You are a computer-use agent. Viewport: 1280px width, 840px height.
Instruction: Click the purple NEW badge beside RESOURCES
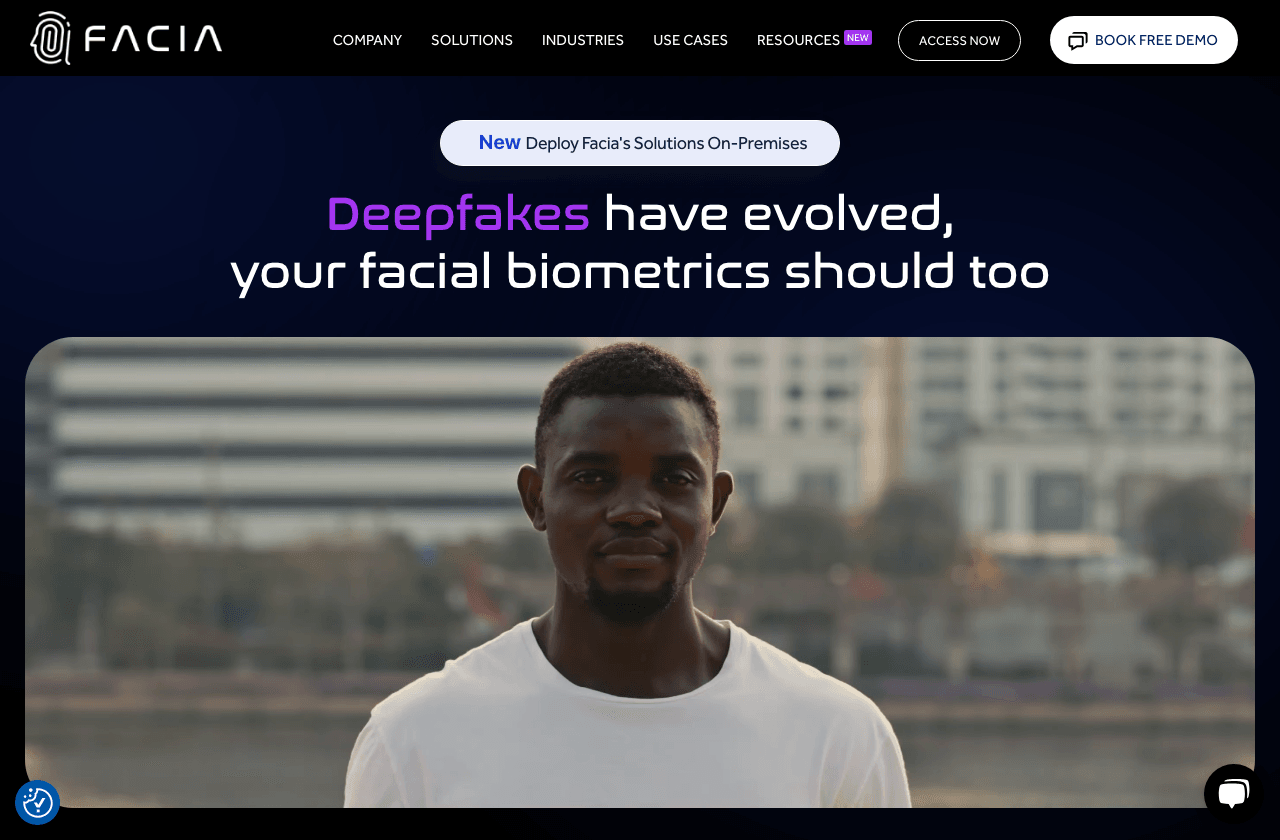[858, 38]
